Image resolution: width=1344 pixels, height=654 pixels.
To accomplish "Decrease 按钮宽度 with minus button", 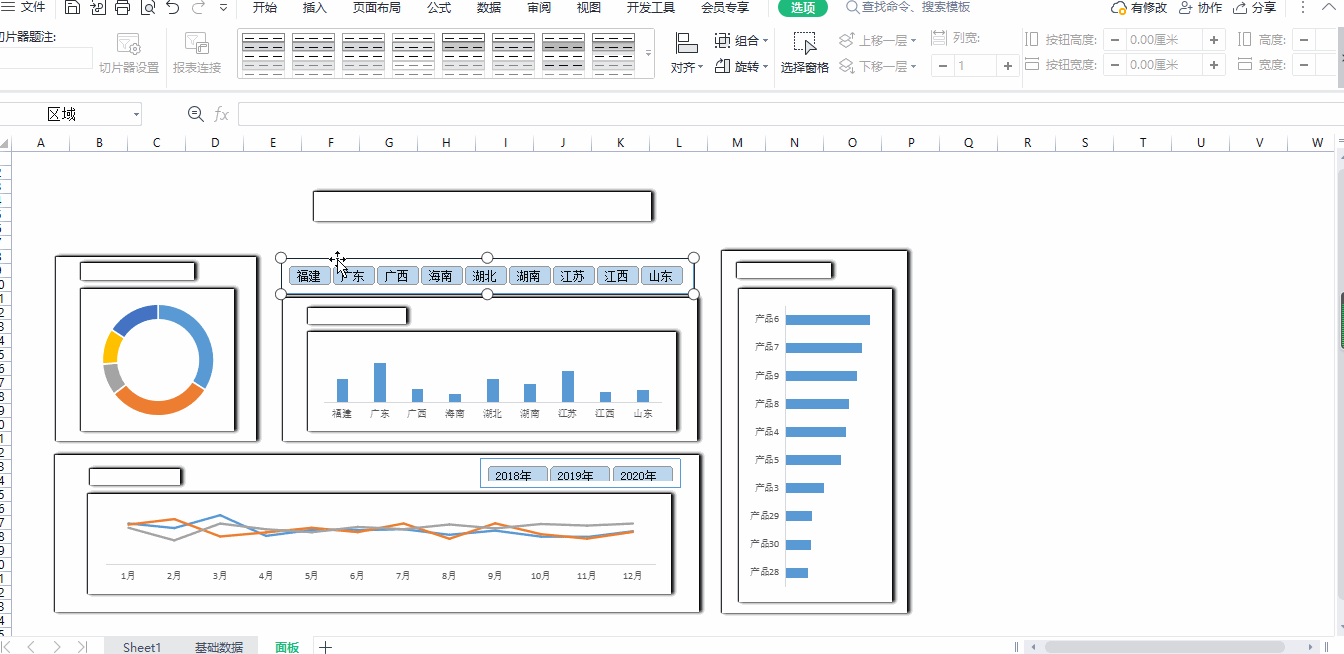I will (x=1114, y=65).
